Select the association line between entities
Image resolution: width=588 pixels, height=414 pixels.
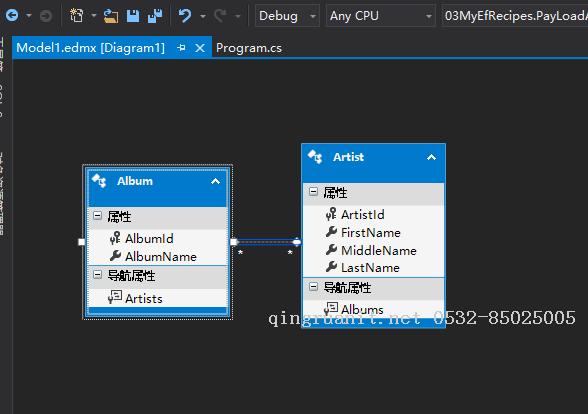265,242
